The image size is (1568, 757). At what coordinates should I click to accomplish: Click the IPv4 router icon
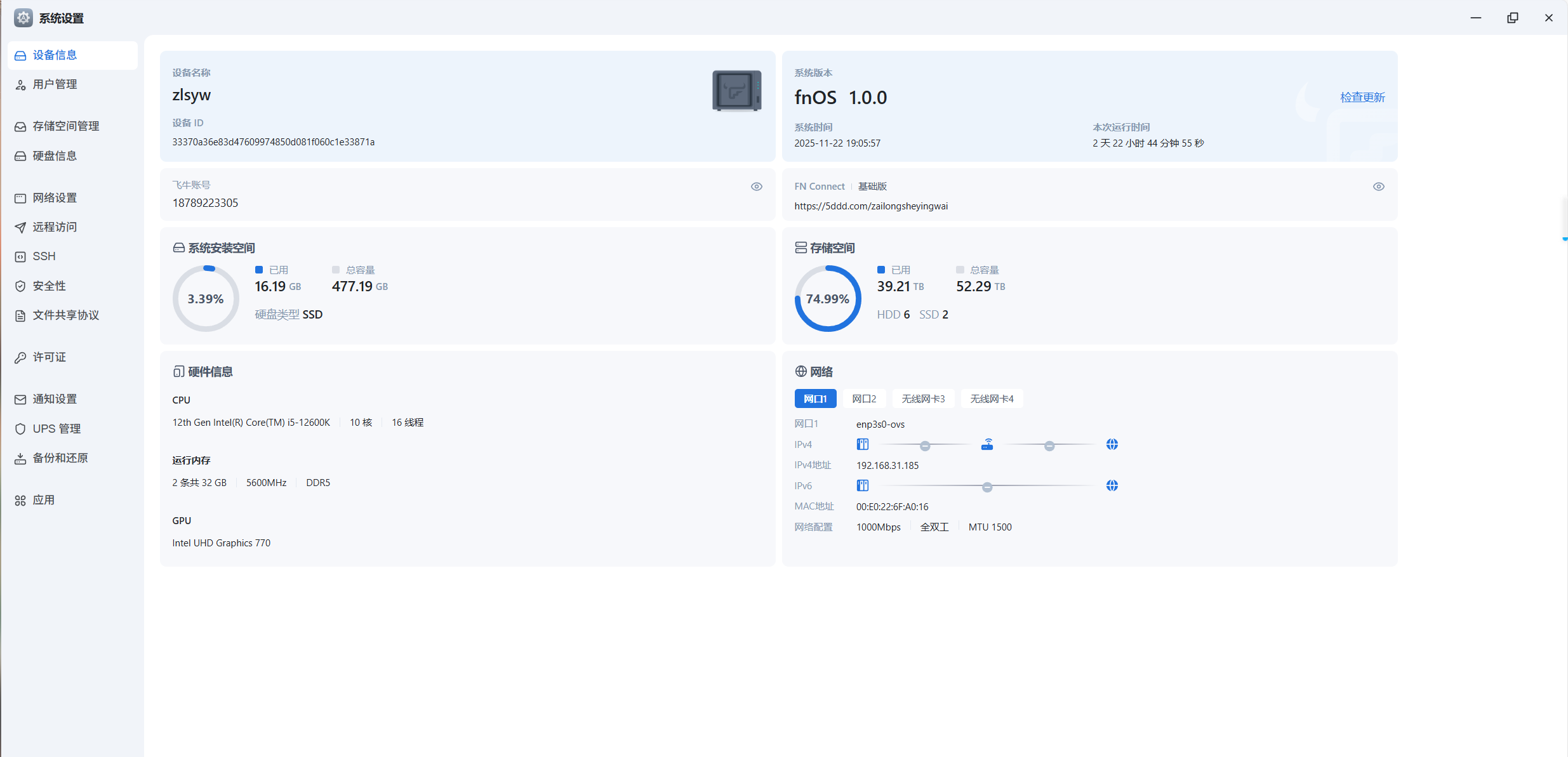[987, 444]
